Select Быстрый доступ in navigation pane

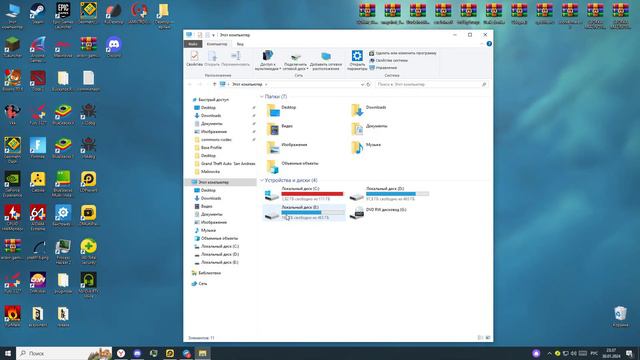213,100
